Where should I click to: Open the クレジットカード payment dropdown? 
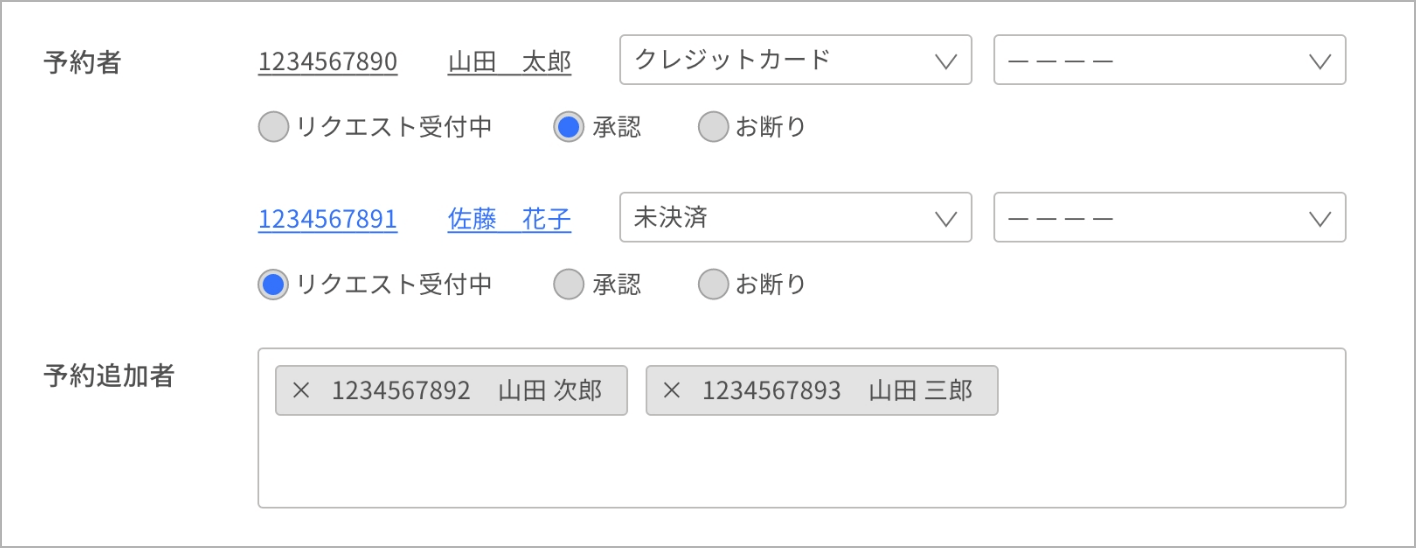[795, 60]
